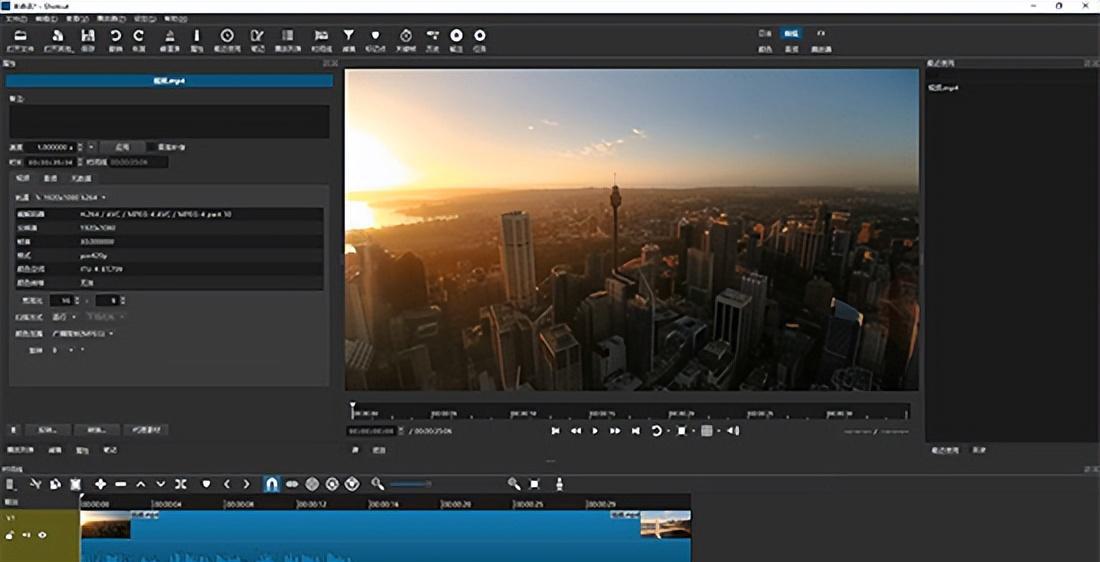Jump to previous marker in timeline toolbar
The image size is (1100, 562).
227,484
